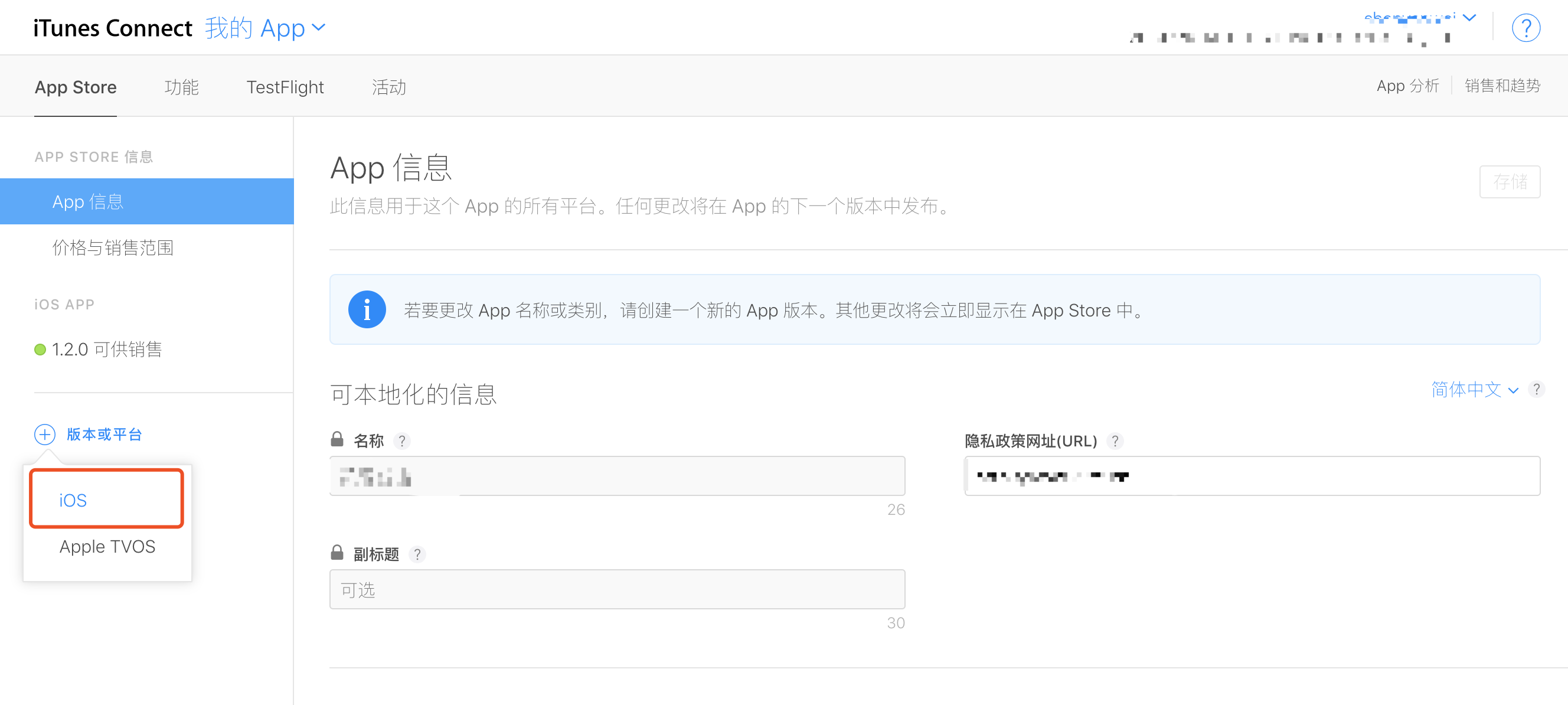The height and width of the screenshot is (705, 1568).
Task: Open the account name dropdown arrow
Action: click(x=1469, y=18)
